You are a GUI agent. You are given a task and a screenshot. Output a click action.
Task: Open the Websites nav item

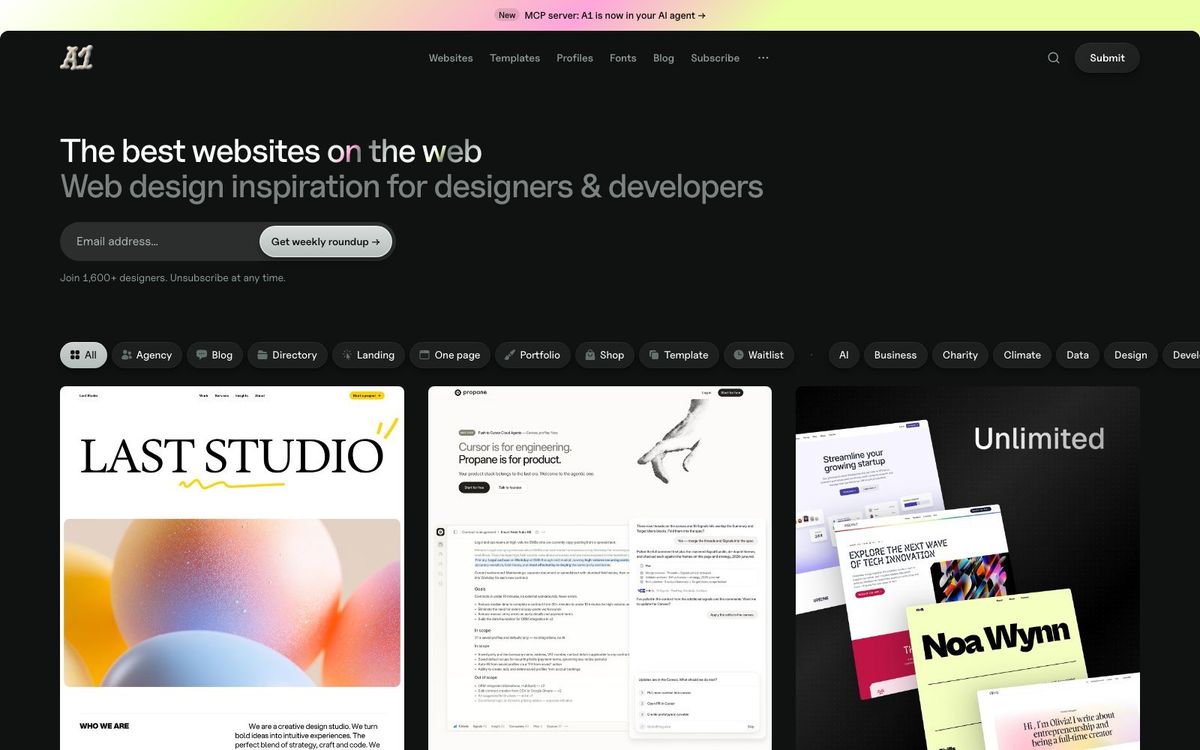pos(451,58)
